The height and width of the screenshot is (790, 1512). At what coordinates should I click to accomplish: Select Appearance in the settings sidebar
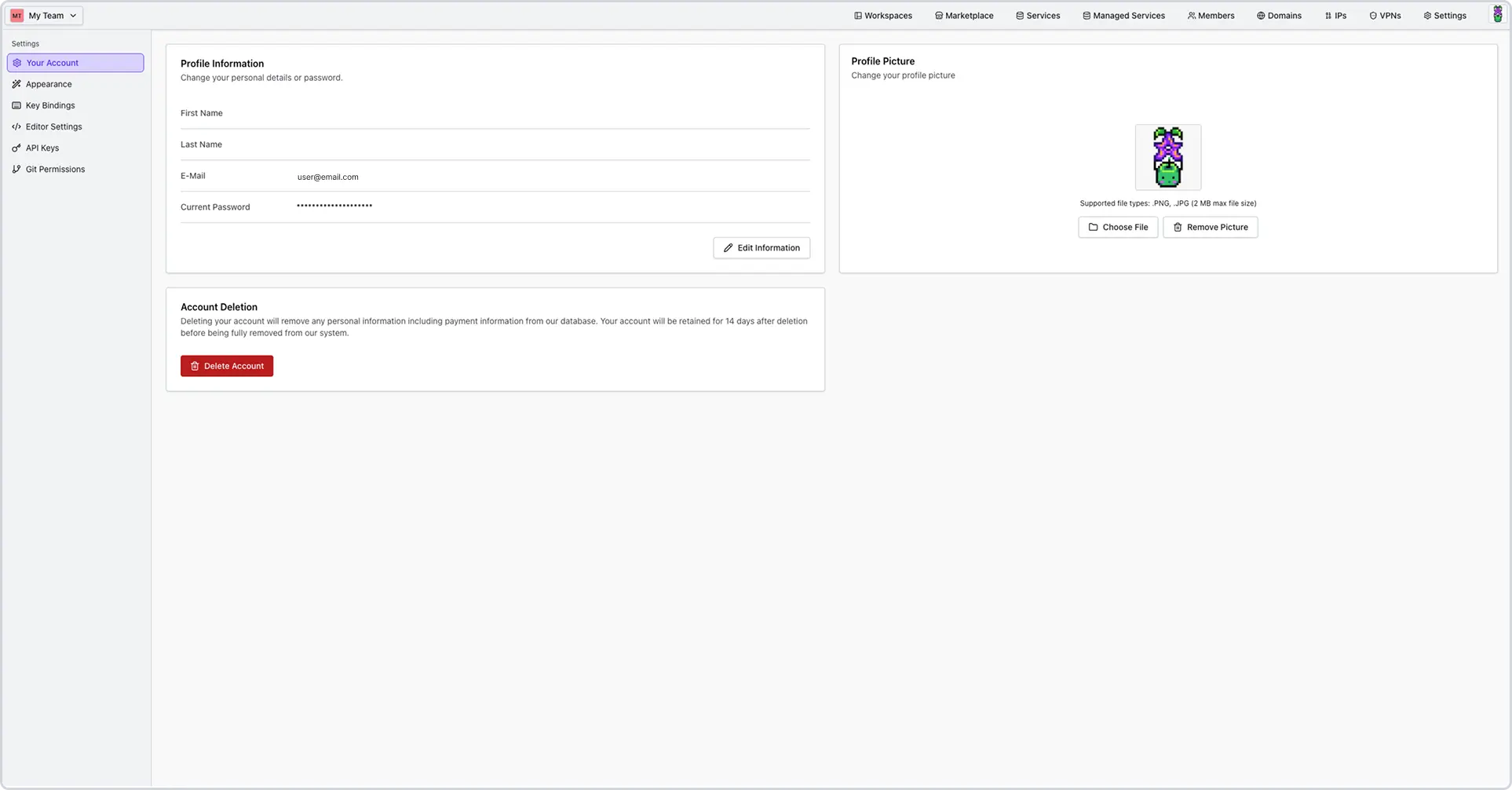[49, 84]
